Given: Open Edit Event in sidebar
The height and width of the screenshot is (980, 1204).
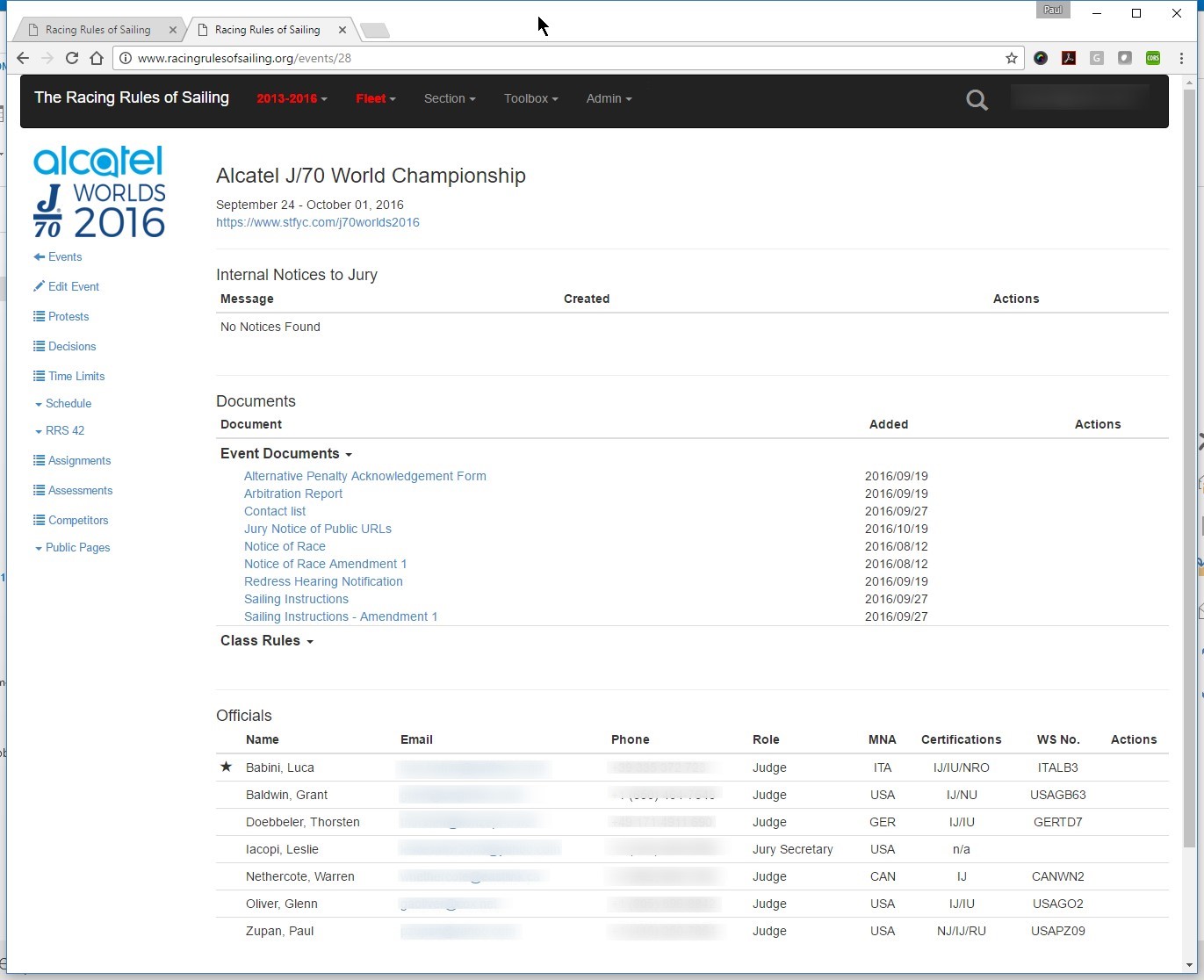Looking at the screenshot, I should [x=66, y=286].
